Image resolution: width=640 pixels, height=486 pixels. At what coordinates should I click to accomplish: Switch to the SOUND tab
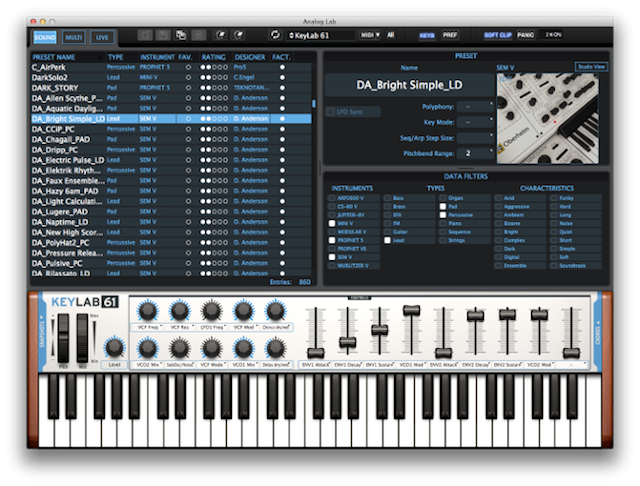pyautogui.click(x=45, y=38)
